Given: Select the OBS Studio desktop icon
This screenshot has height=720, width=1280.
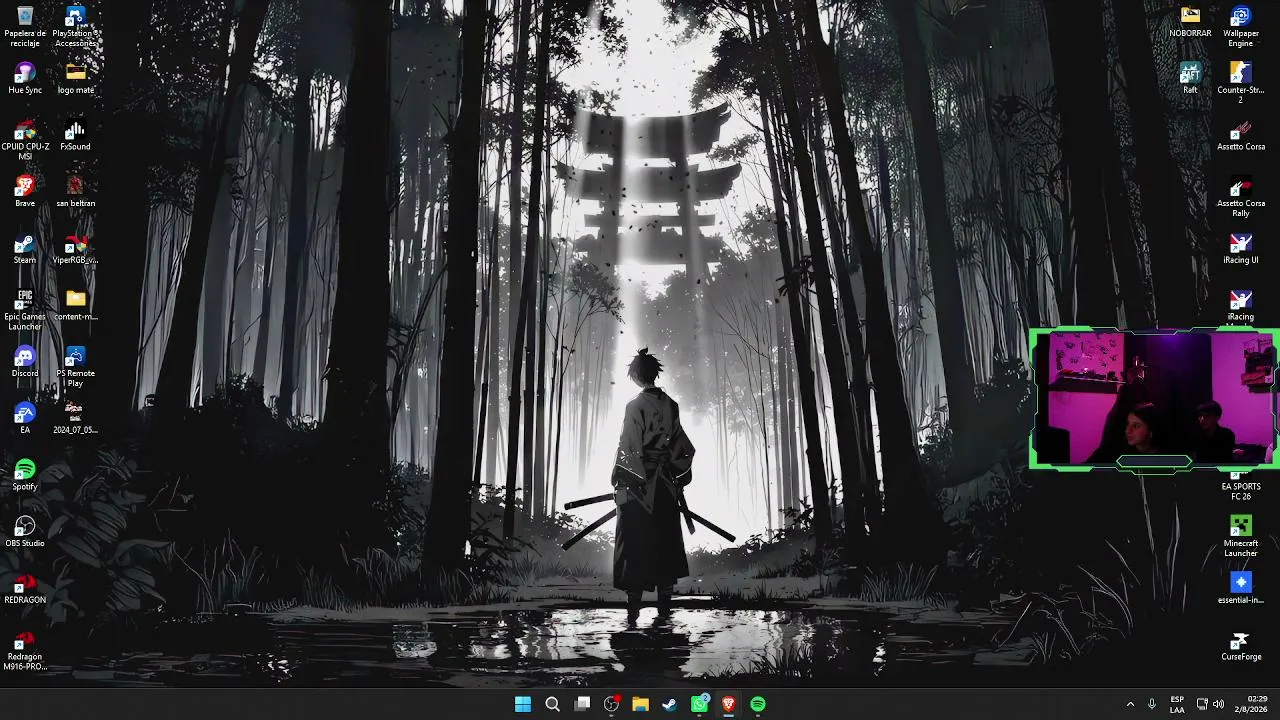Looking at the screenshot, I should (25, 532).
